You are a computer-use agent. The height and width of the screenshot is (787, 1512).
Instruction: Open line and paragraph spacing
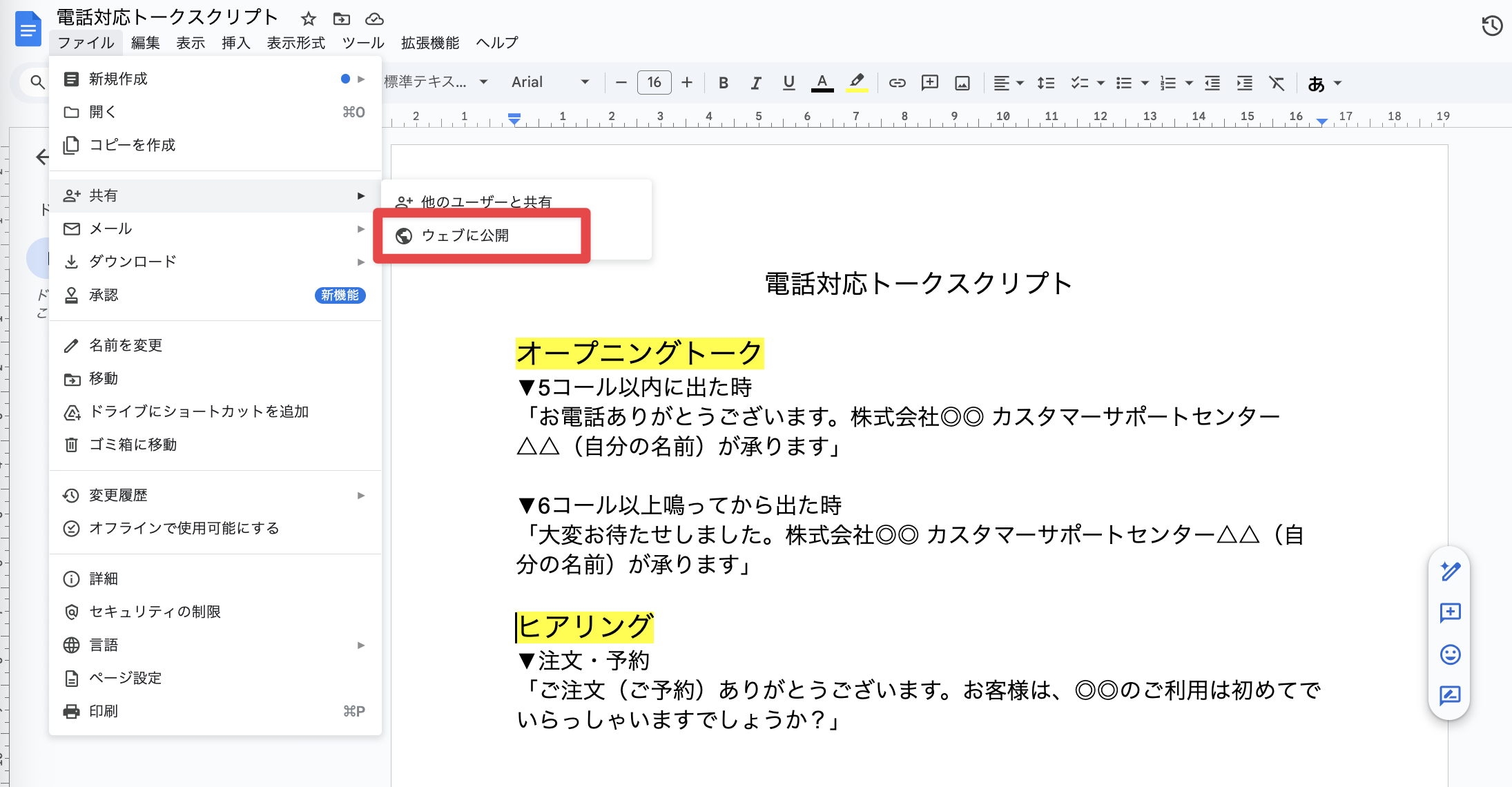point(1045,83)
